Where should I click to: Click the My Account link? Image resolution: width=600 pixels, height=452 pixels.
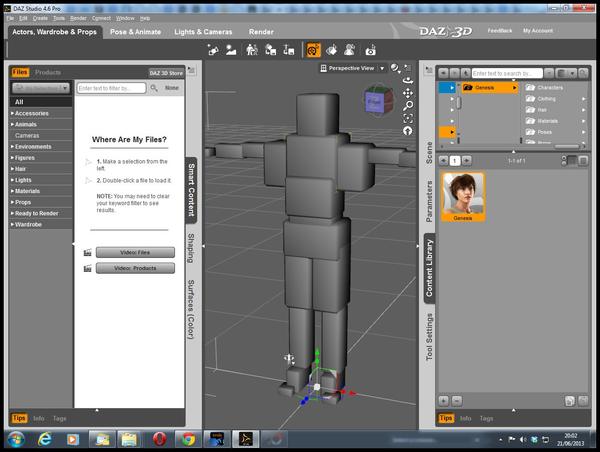[538, 31]
